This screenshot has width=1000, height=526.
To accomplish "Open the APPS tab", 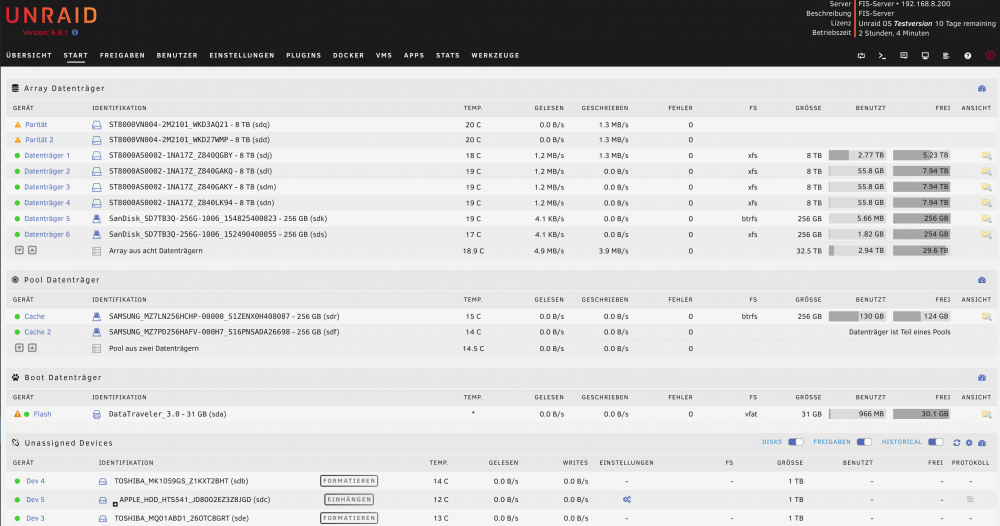I will coord(414,55).
